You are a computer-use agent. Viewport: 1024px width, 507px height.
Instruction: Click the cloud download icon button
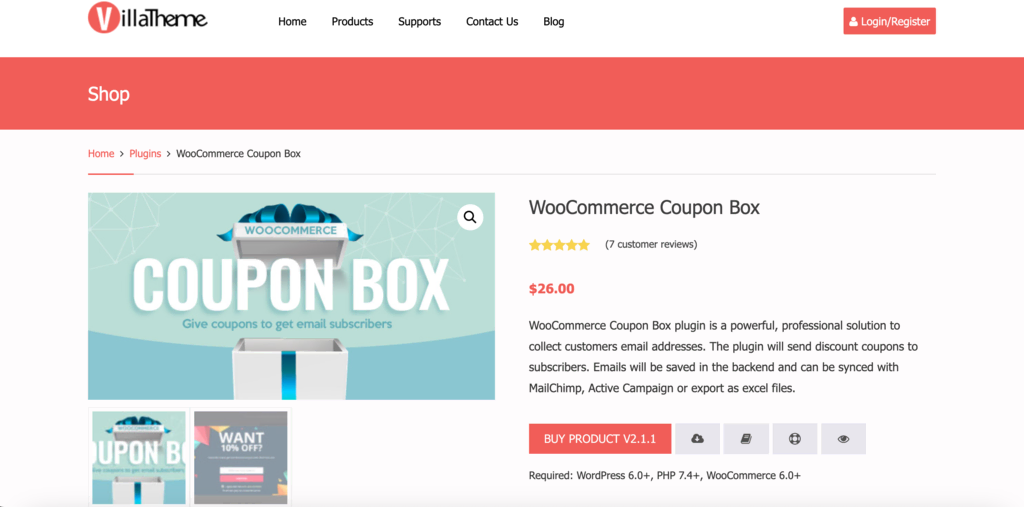click(x=697, y=439)
